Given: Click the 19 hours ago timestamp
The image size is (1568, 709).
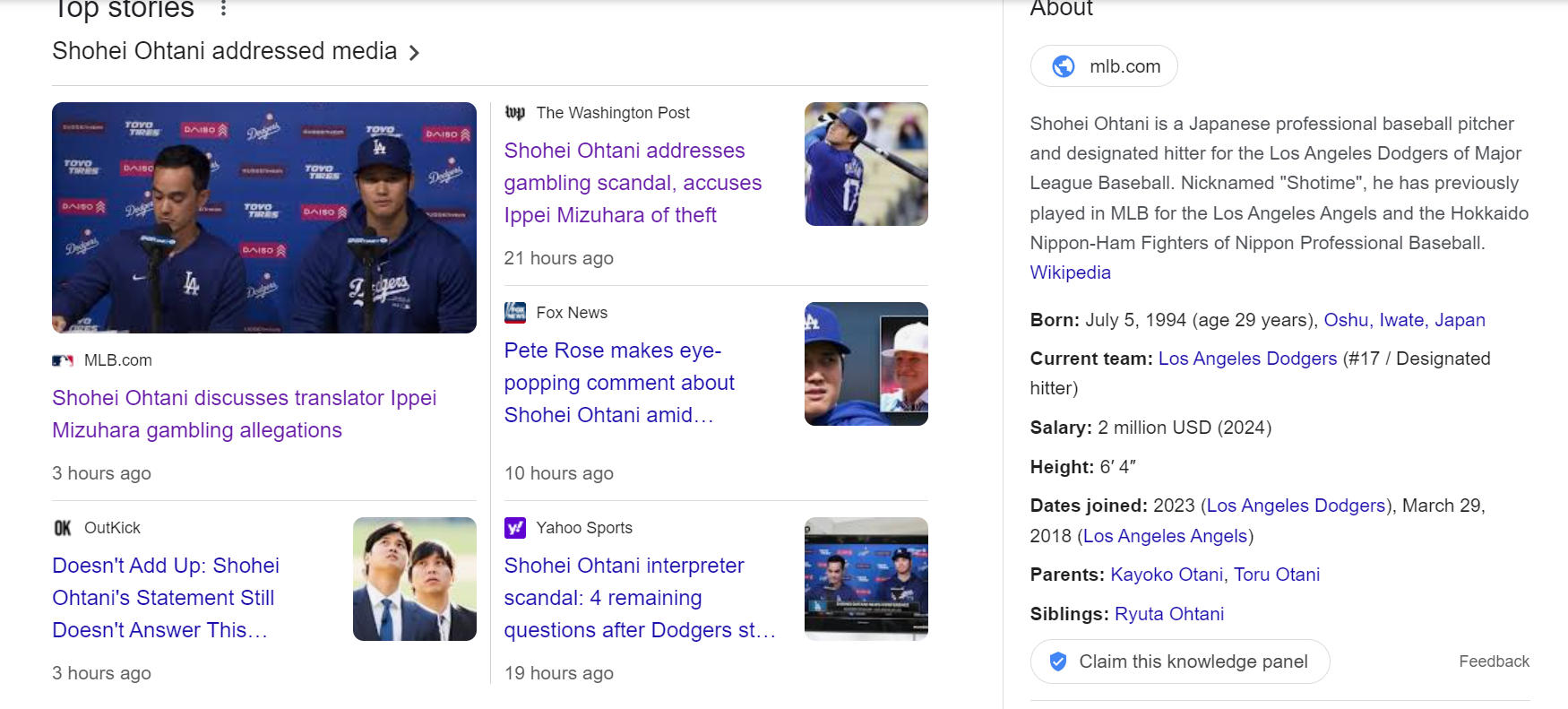Looking at the screenshot, I should (x=559, y=673).
